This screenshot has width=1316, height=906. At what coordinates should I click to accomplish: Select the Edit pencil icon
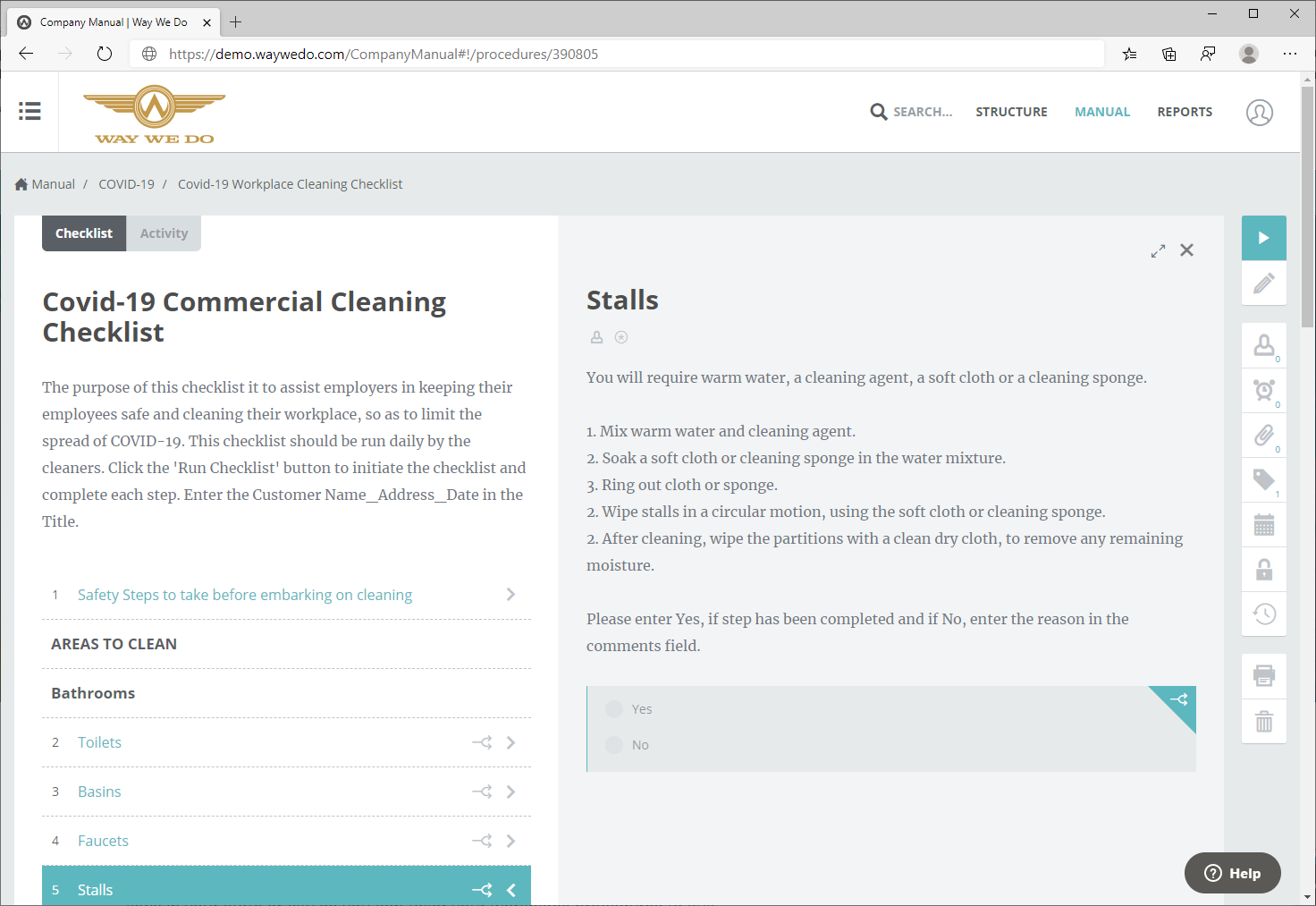pos(1263,284)
